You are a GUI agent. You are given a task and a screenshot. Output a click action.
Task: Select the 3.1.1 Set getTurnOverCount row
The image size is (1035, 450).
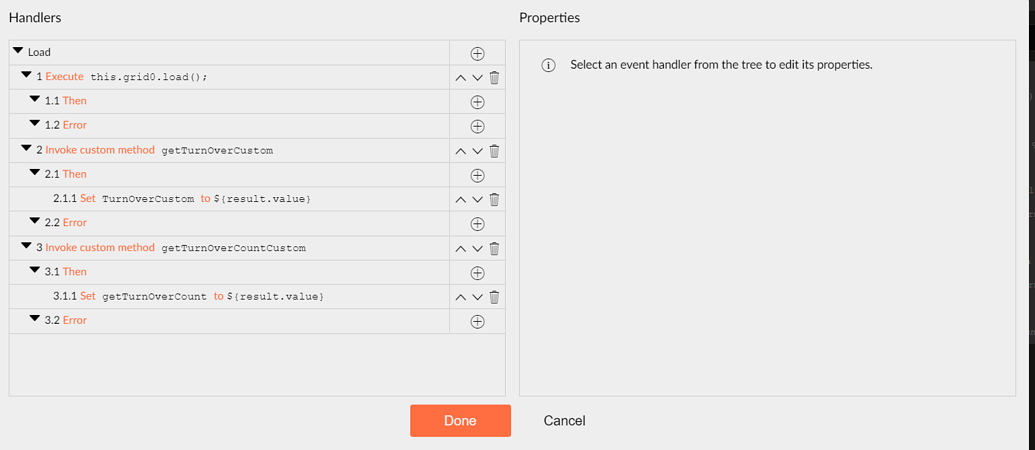coord(229,297)
